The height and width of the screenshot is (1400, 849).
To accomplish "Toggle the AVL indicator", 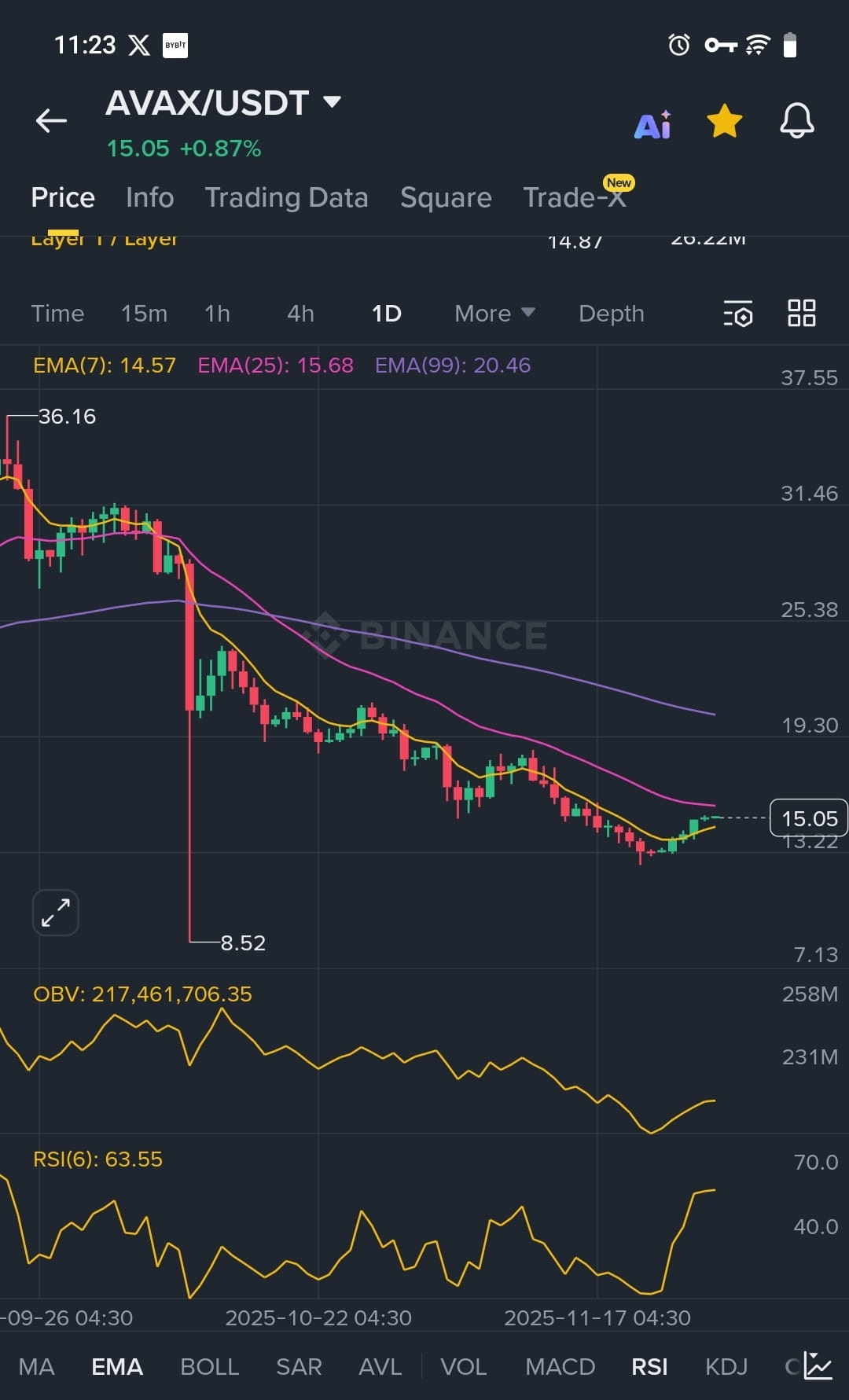I will pos(380,1367).
